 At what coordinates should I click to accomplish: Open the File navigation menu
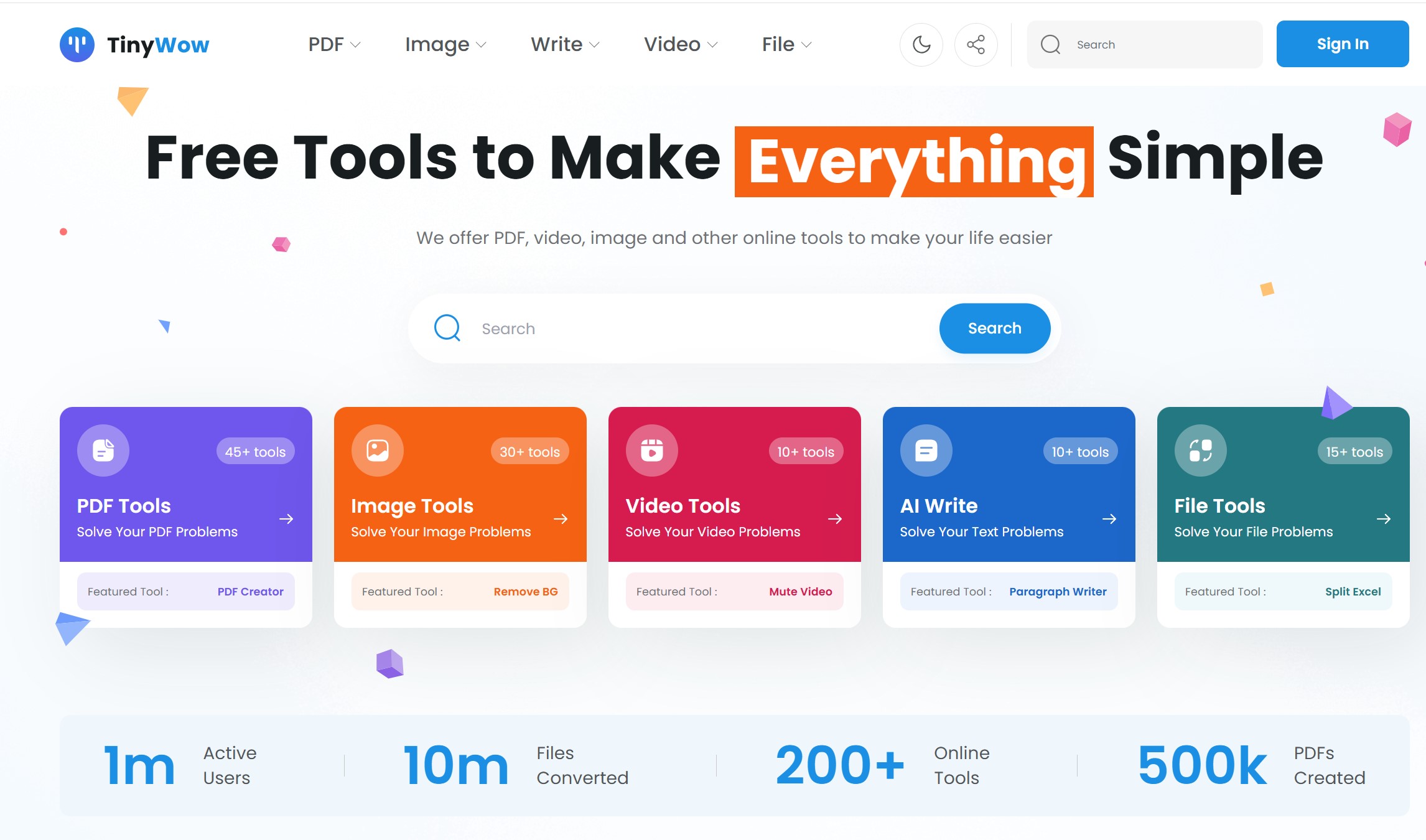786,44
